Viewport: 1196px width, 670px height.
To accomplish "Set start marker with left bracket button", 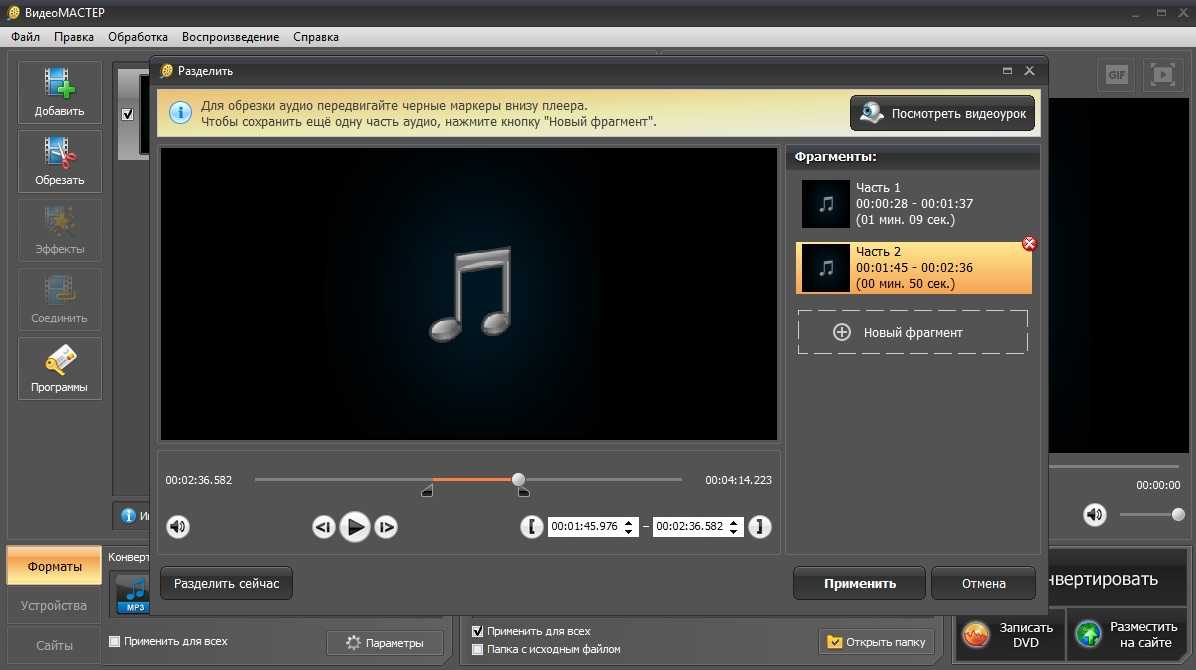I will (x=532, y=527).
